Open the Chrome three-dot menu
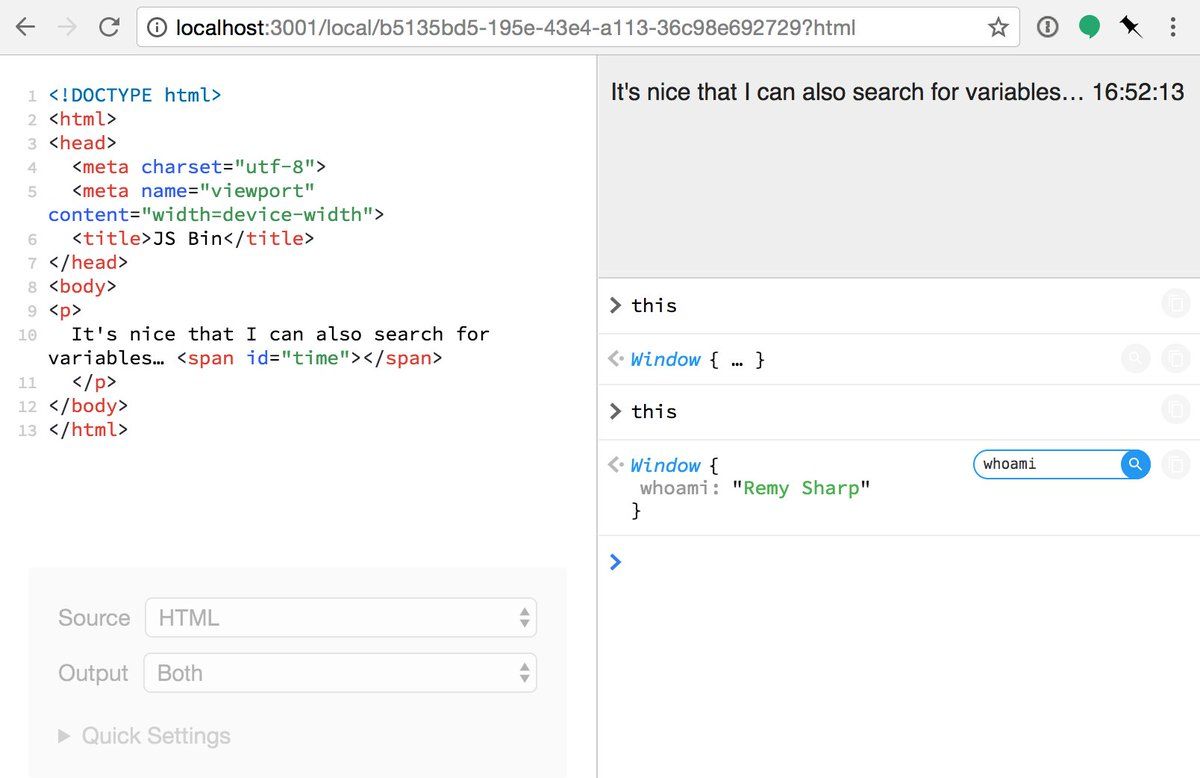Screen dimensions: 1200x778 (1173, 28)
